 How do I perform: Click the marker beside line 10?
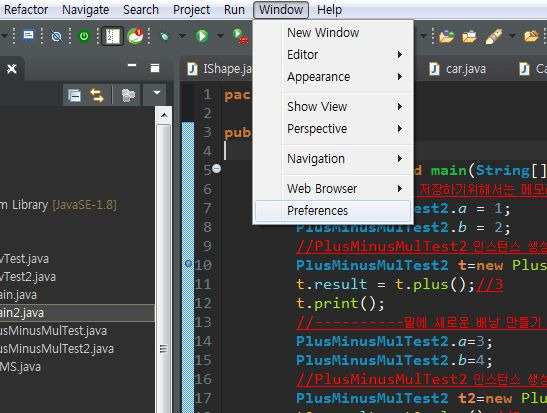[x=188, y=264]
